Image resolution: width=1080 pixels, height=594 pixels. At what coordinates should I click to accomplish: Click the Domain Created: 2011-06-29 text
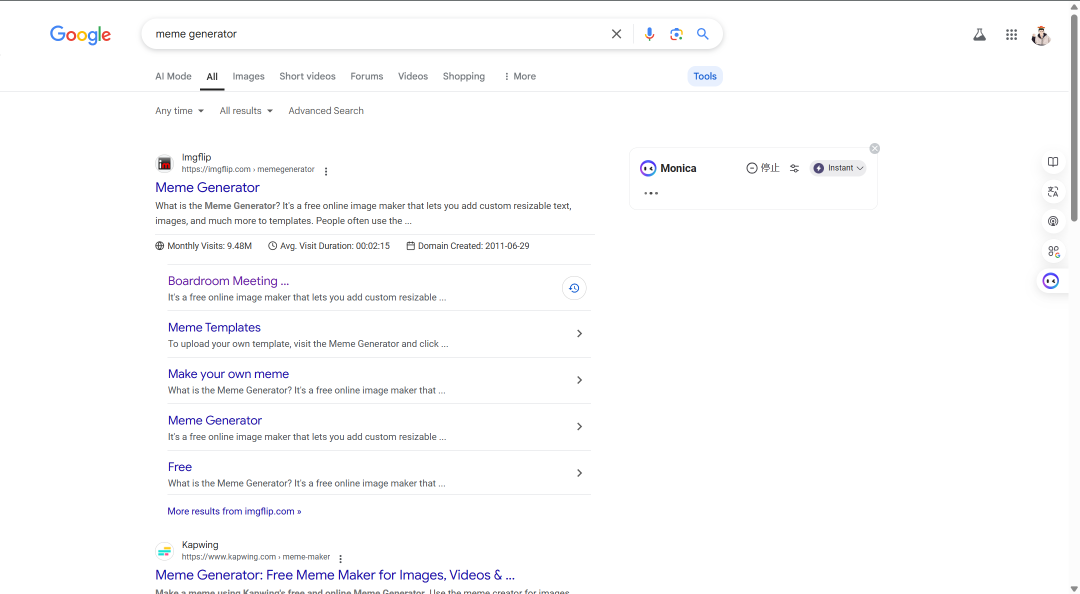[474, 246]
